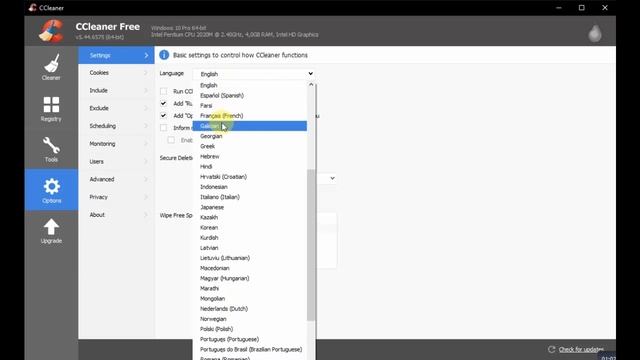Select English in the language list

point(250,85)
